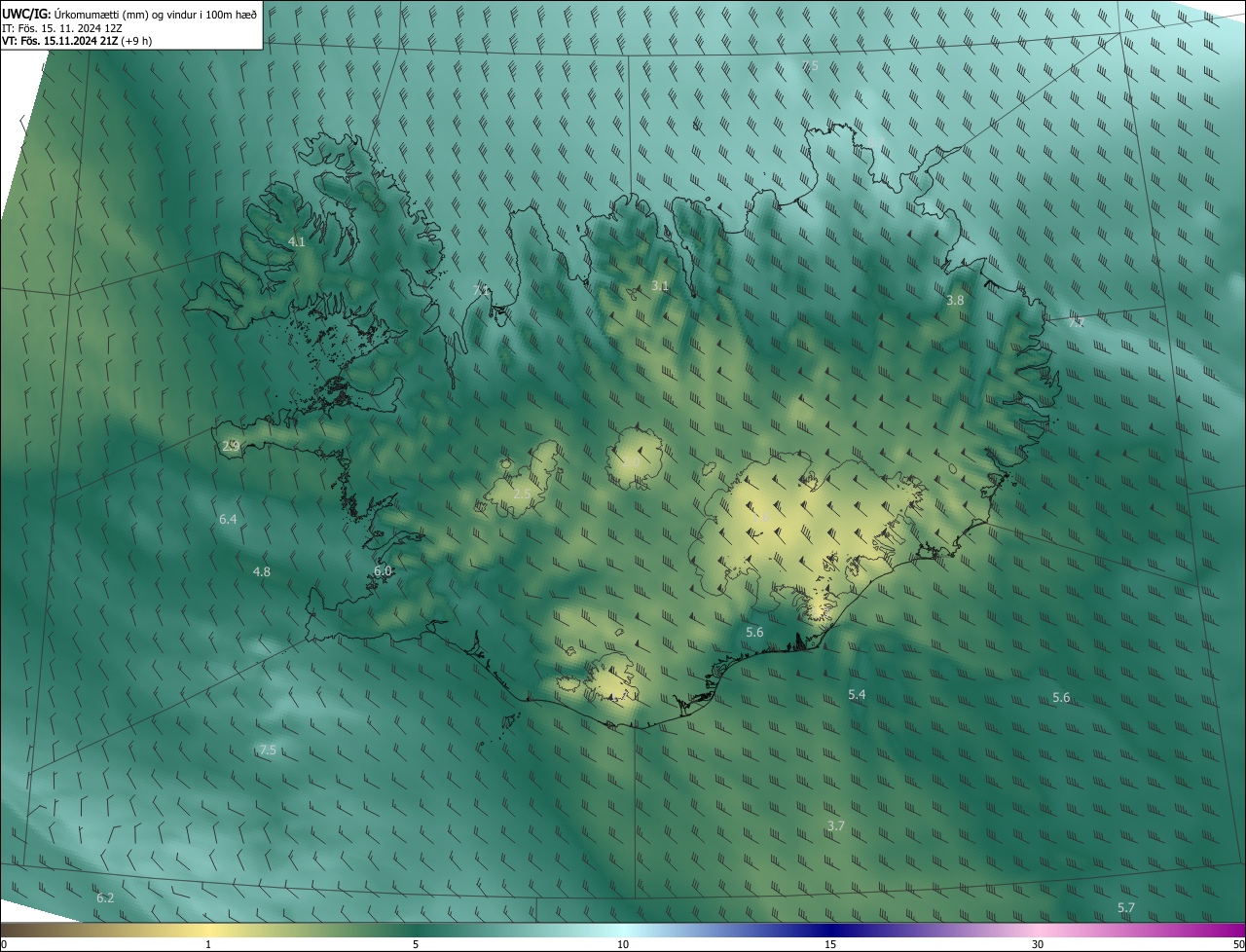Click the colorbar tick label '10'
Image resolution: width=1246 pixels, height=952 pixels.
tap(623, 945)
